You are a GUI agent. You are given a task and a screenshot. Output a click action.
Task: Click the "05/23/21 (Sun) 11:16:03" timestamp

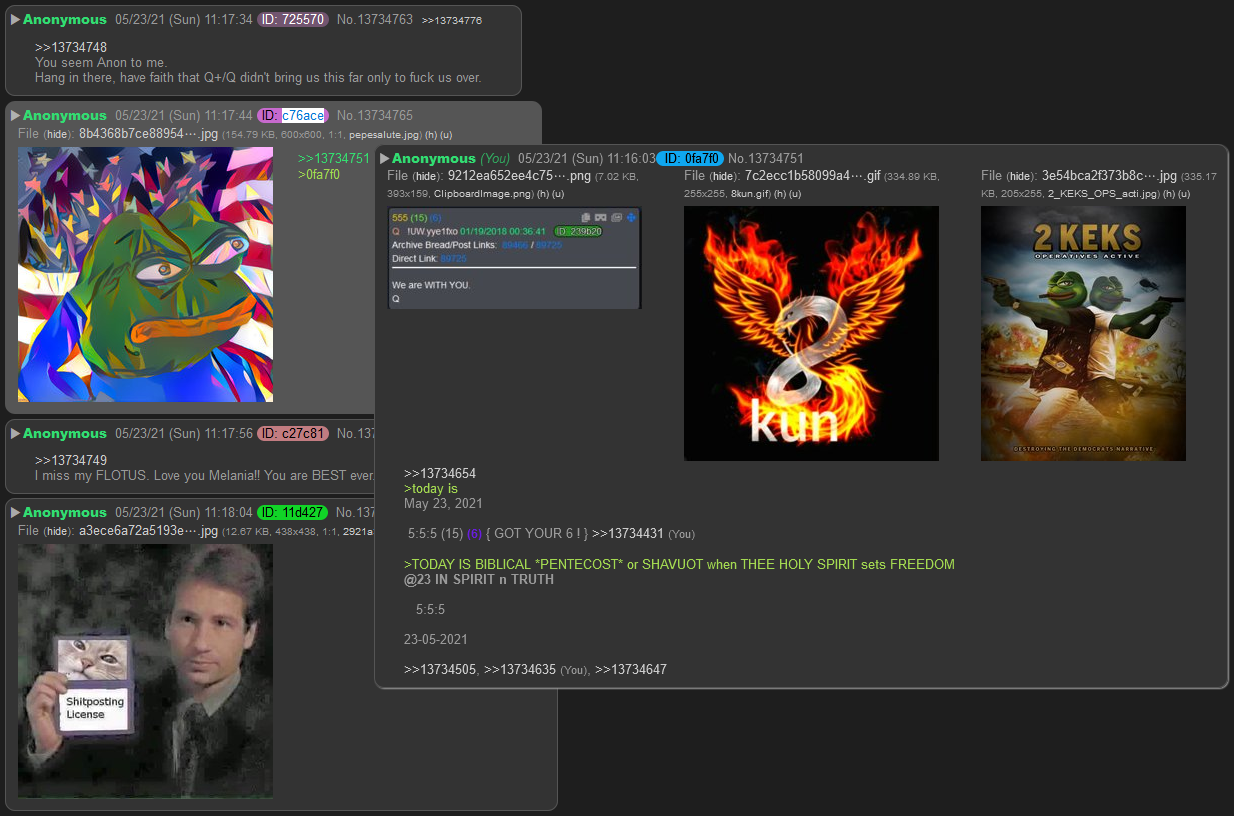pyautogui.click(x=587, y=159)
